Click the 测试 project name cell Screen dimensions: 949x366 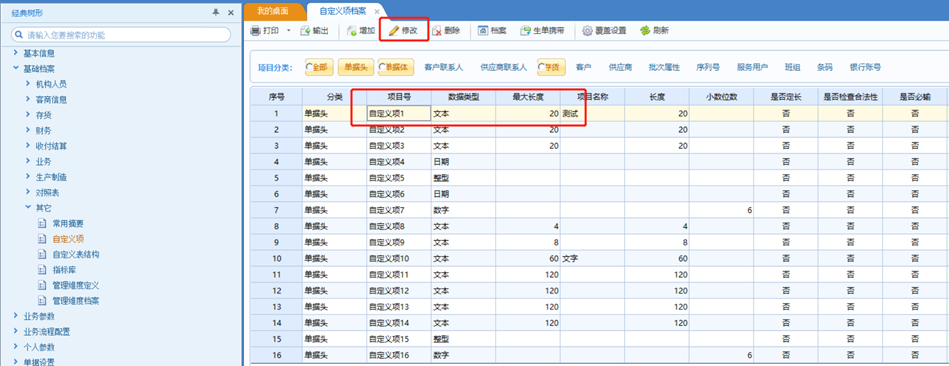592,113
